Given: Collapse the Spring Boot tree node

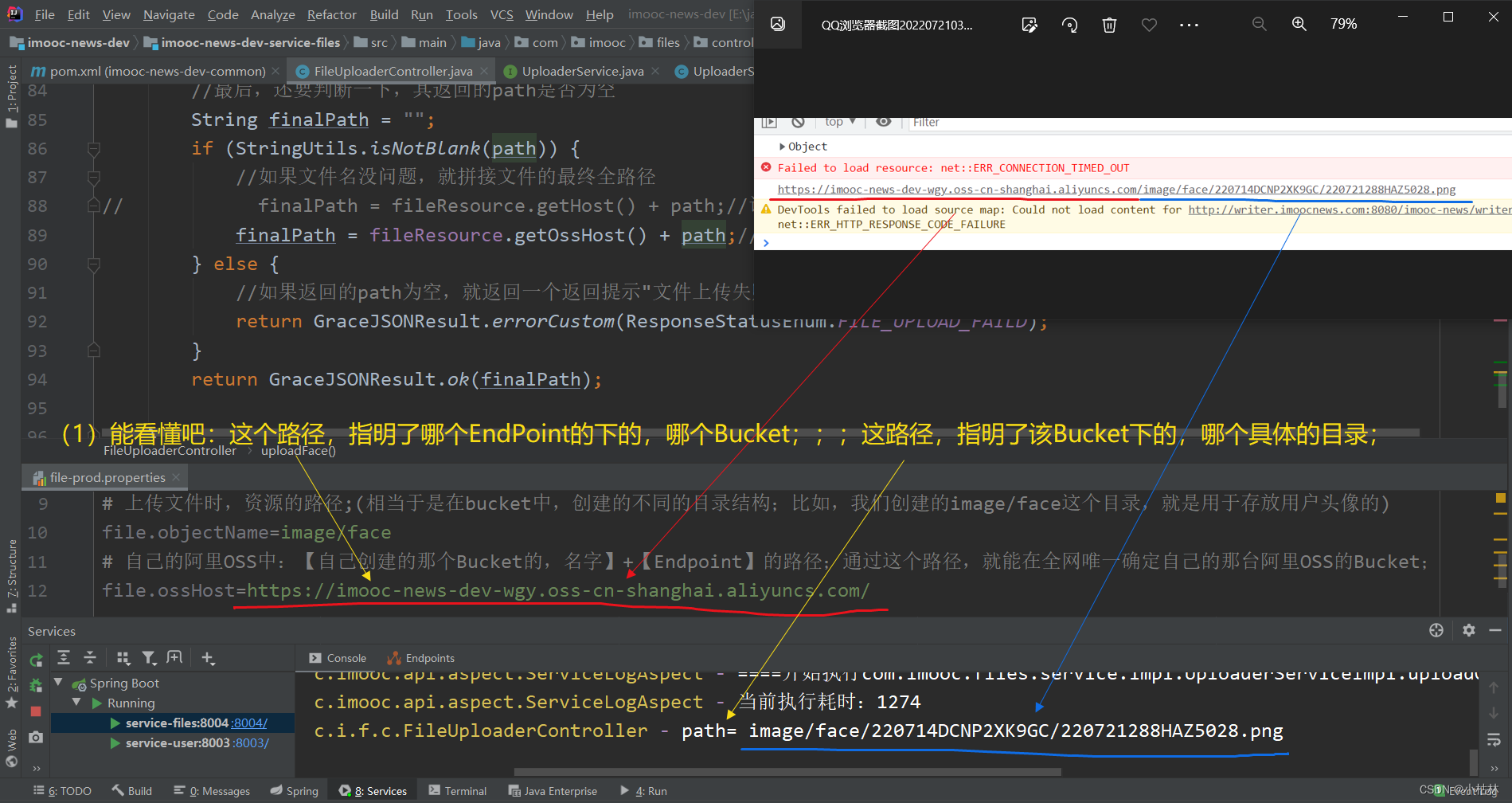Looking at the screenshot, I should pos(58,683).
